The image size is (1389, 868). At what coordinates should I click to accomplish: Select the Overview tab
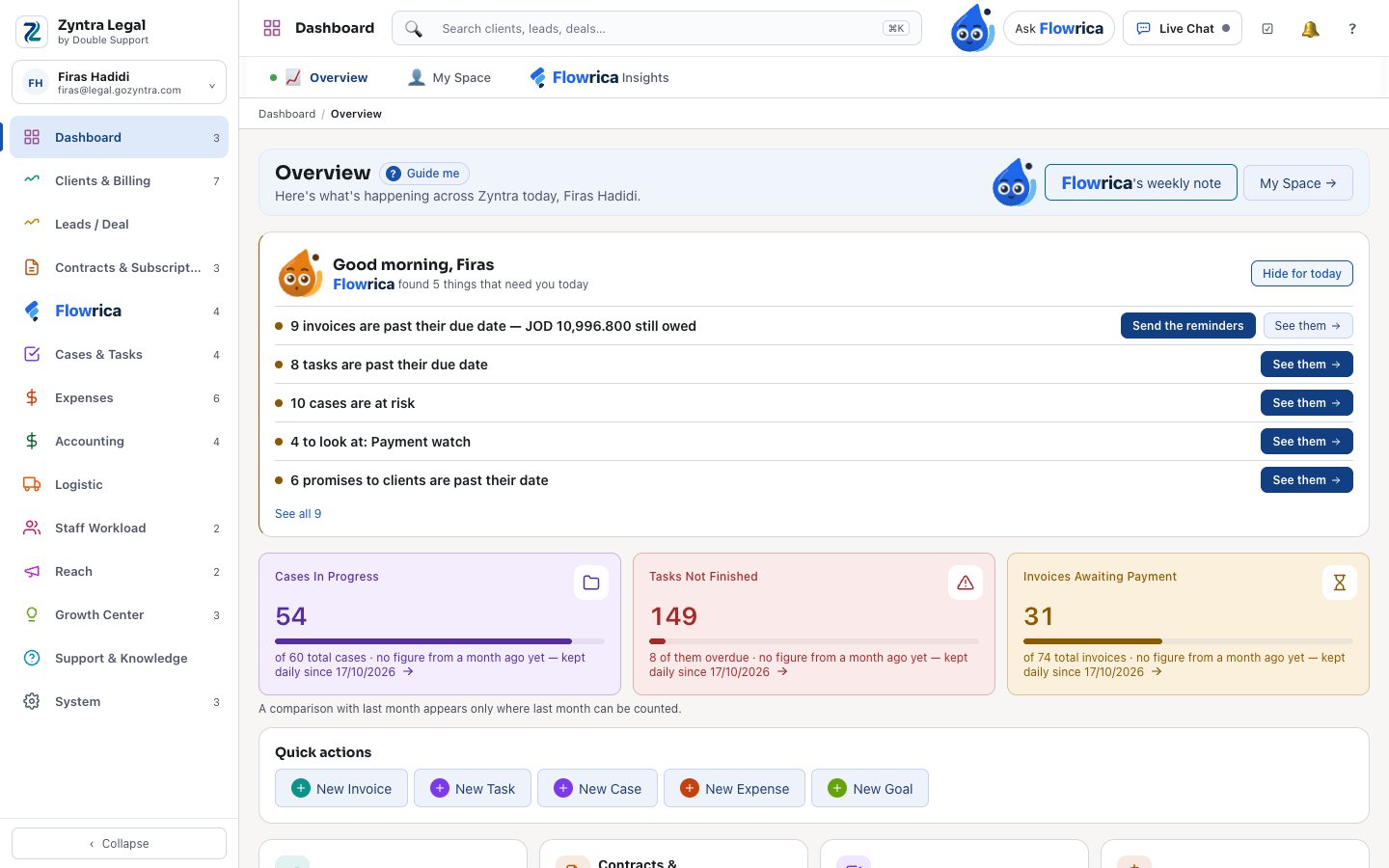coord(326,77)
